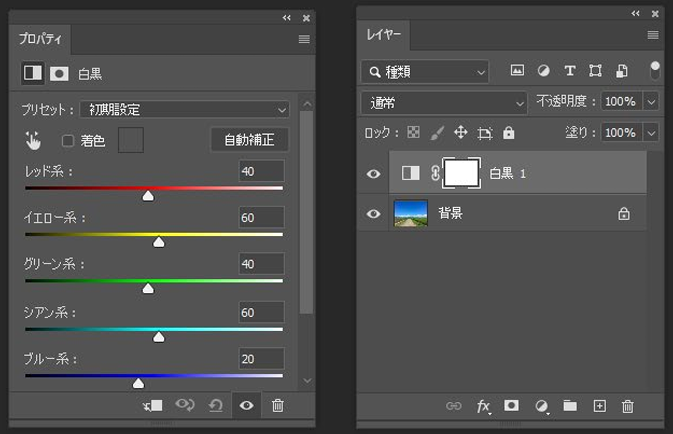
Task: Reset adjustment to defaults icon
Action: [x=215, y=405]
